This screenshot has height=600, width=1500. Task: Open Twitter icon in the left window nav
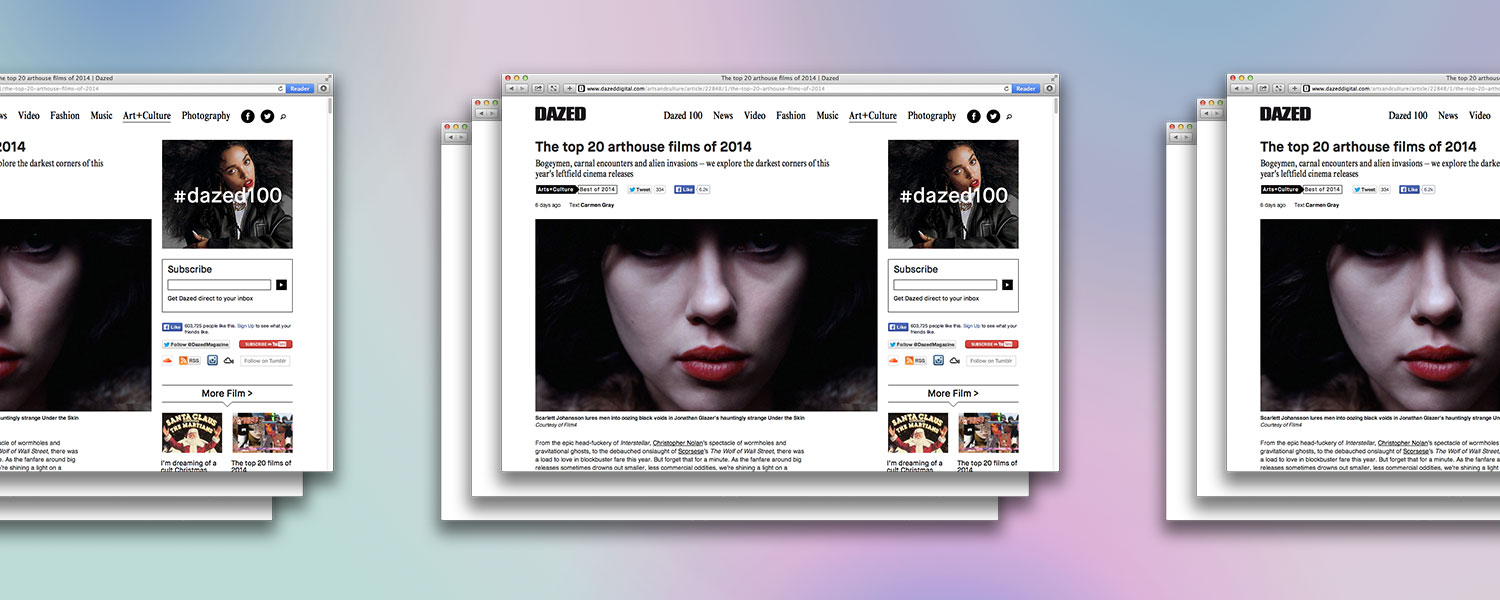(x=267, y=116)
